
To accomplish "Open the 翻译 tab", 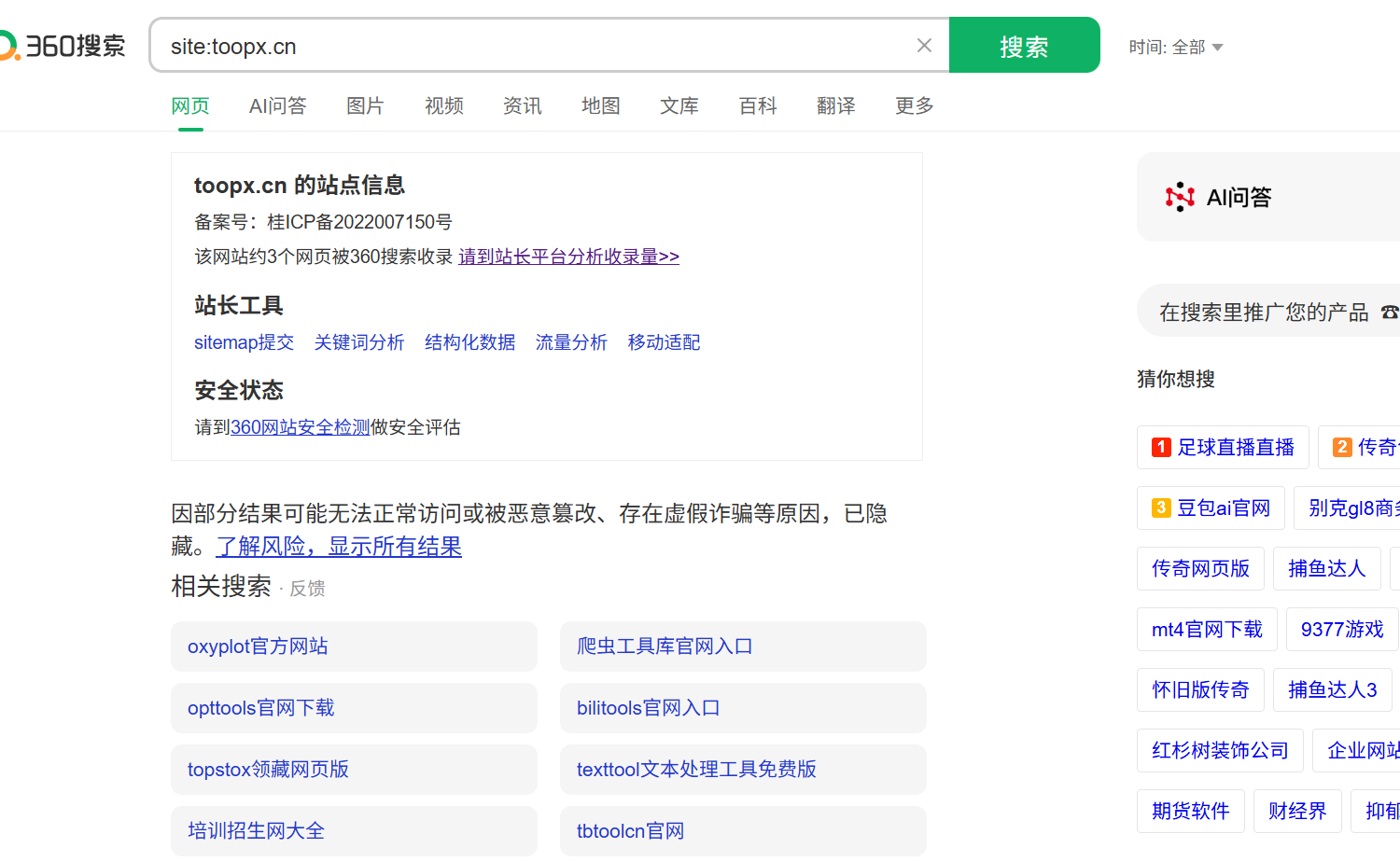I will tap(836, 106).
